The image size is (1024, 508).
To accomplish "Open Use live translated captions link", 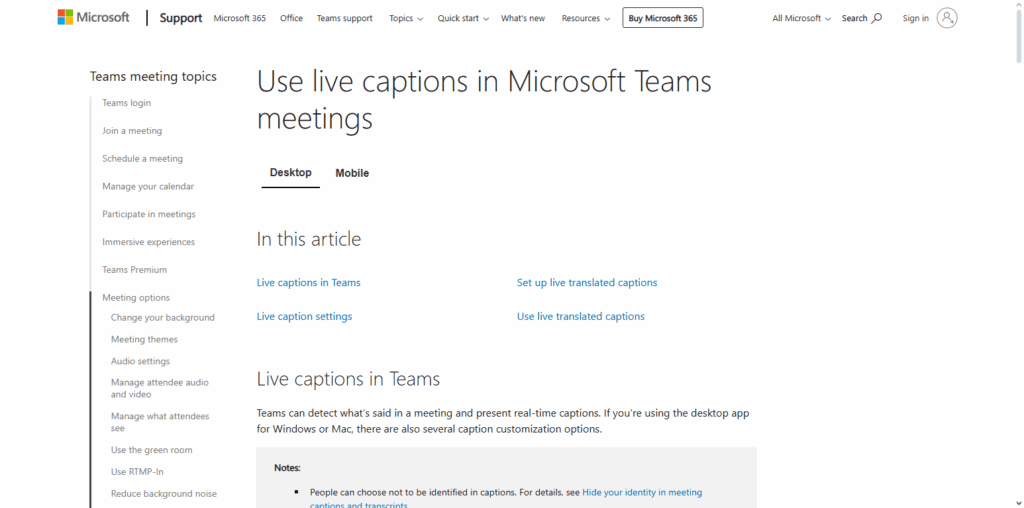I will pos(581,316).
